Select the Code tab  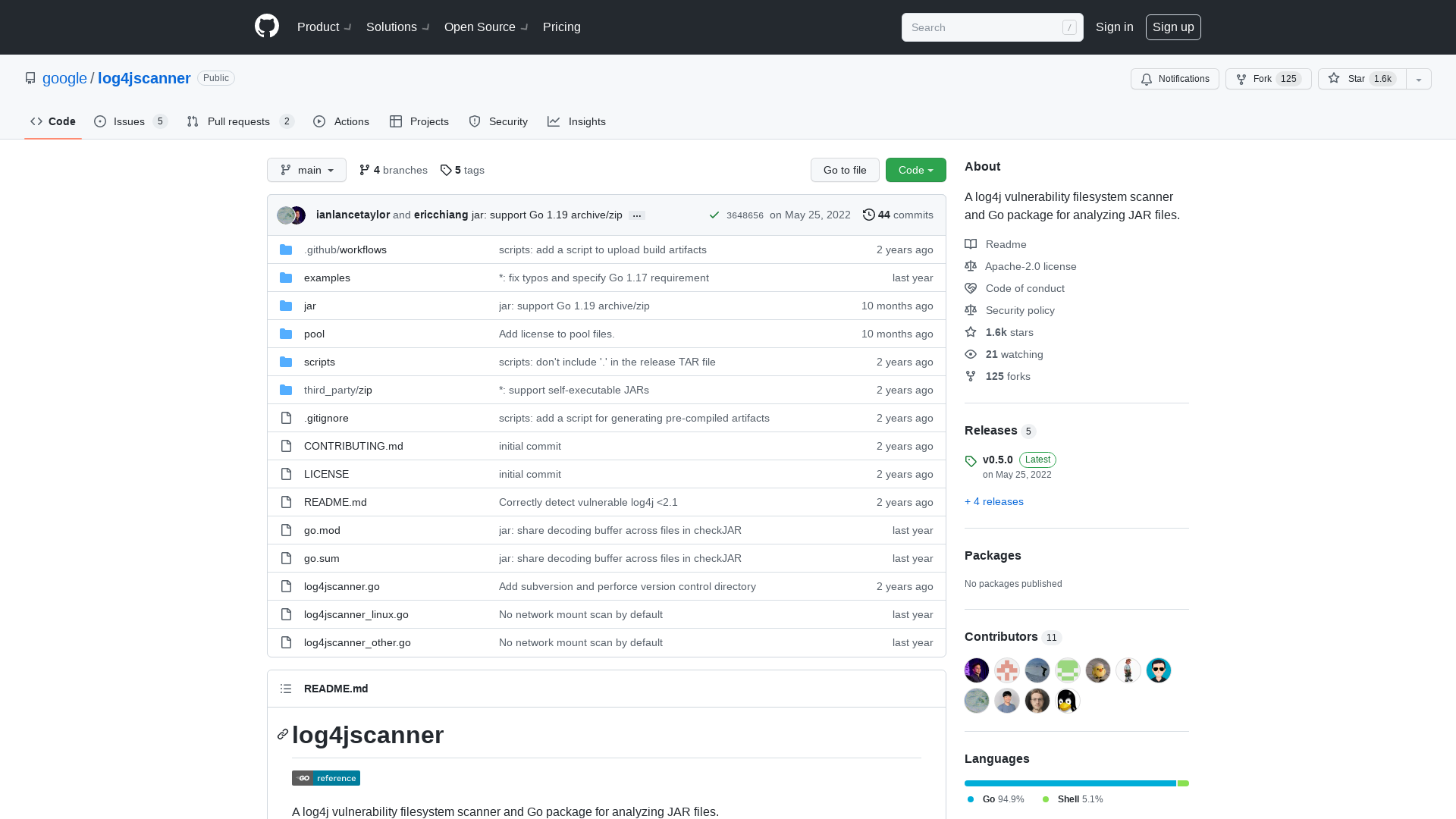53,121
